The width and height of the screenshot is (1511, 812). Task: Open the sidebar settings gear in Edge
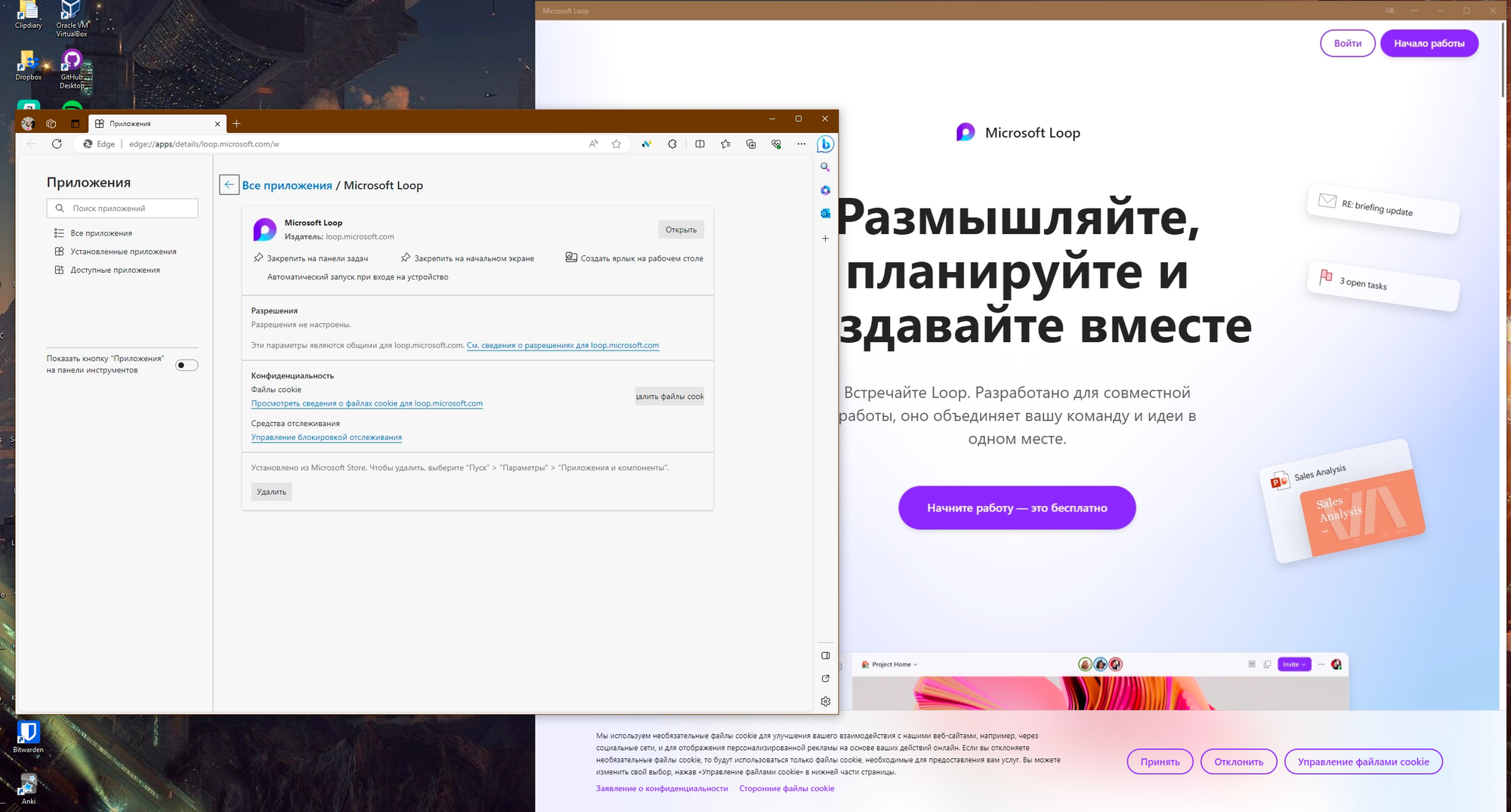[x=826, y=702]
